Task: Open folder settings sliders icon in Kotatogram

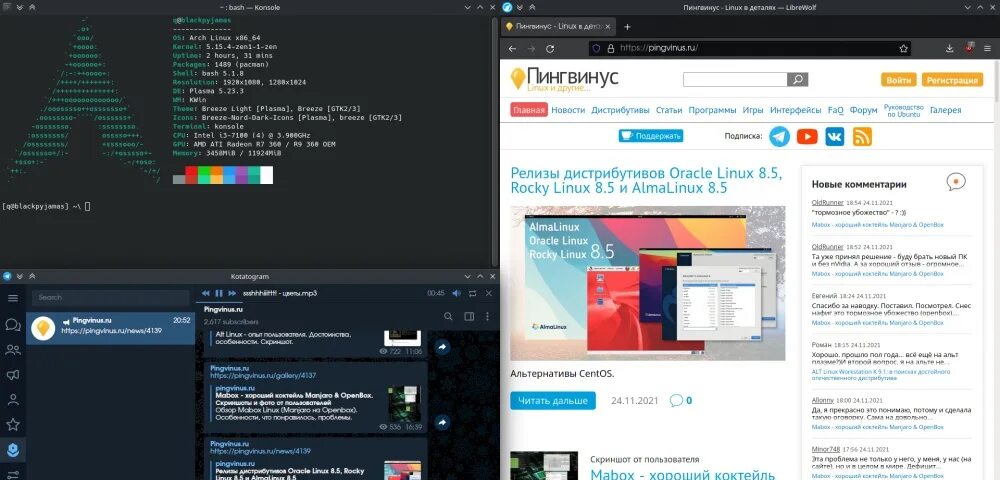Action: 12,474
